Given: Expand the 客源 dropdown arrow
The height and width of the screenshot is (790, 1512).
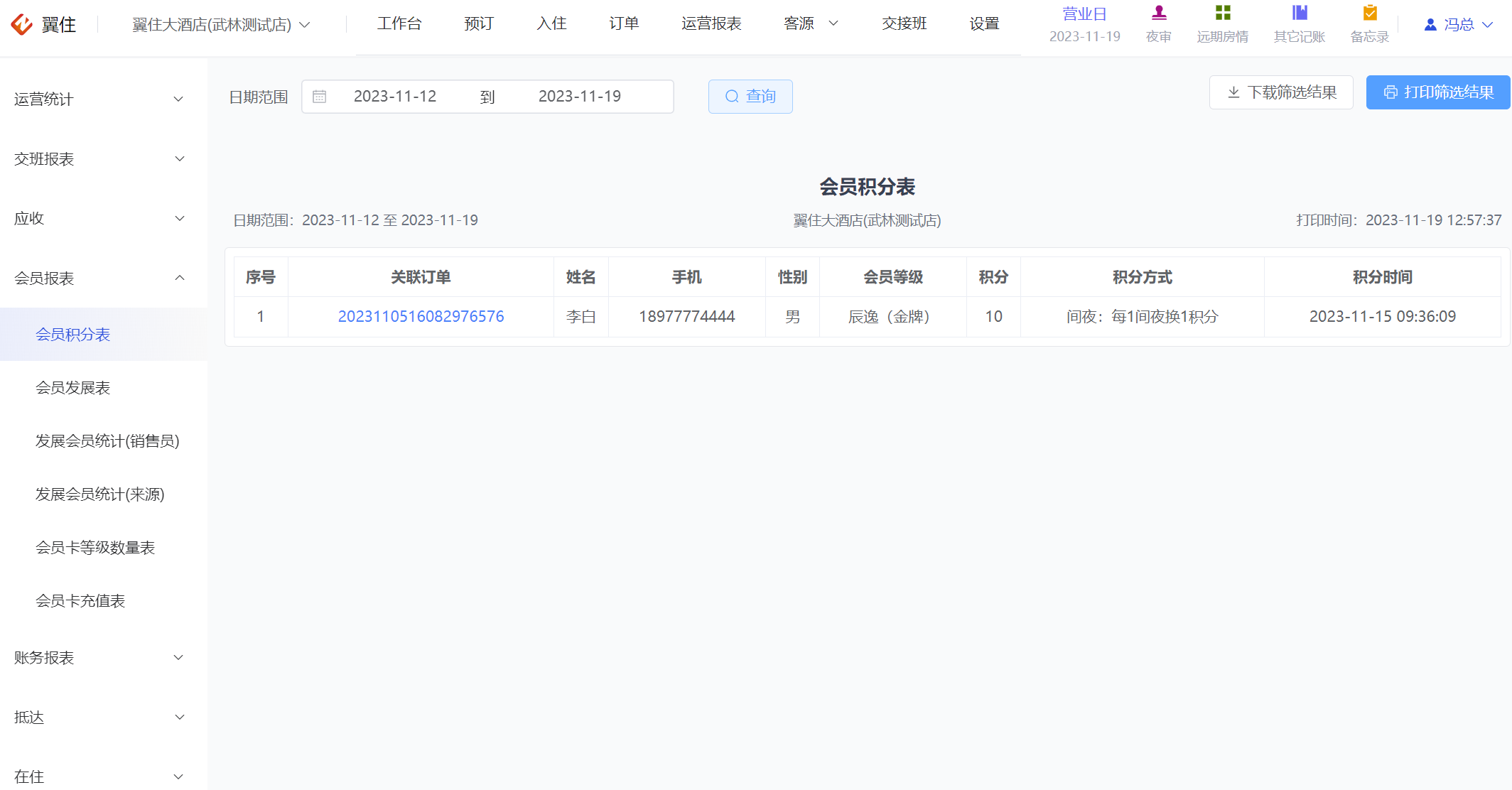Looking at the screenshot, I should (x=833, y=23).
